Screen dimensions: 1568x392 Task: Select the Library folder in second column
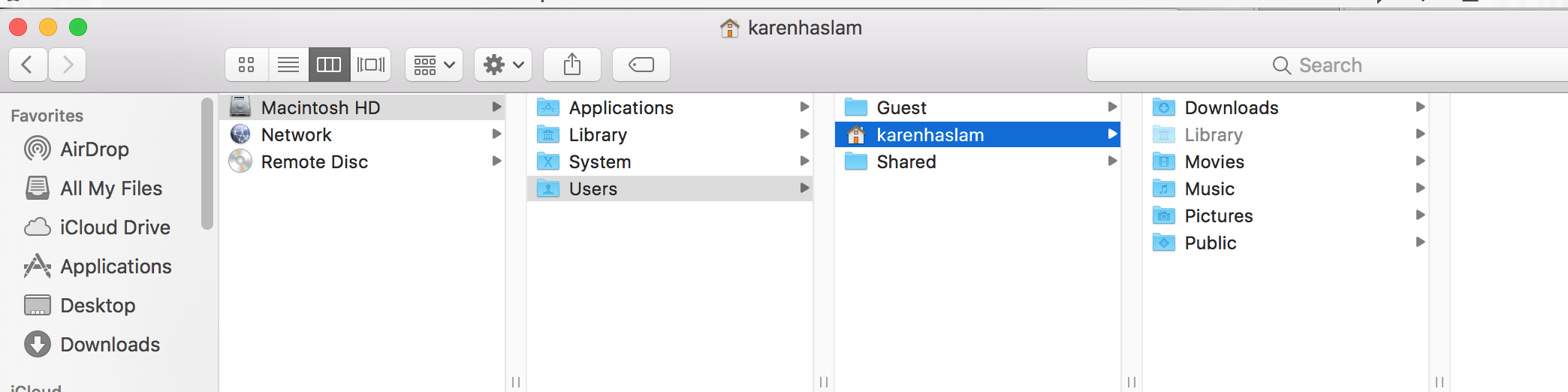pyautogui.click(x=670, y=134)
